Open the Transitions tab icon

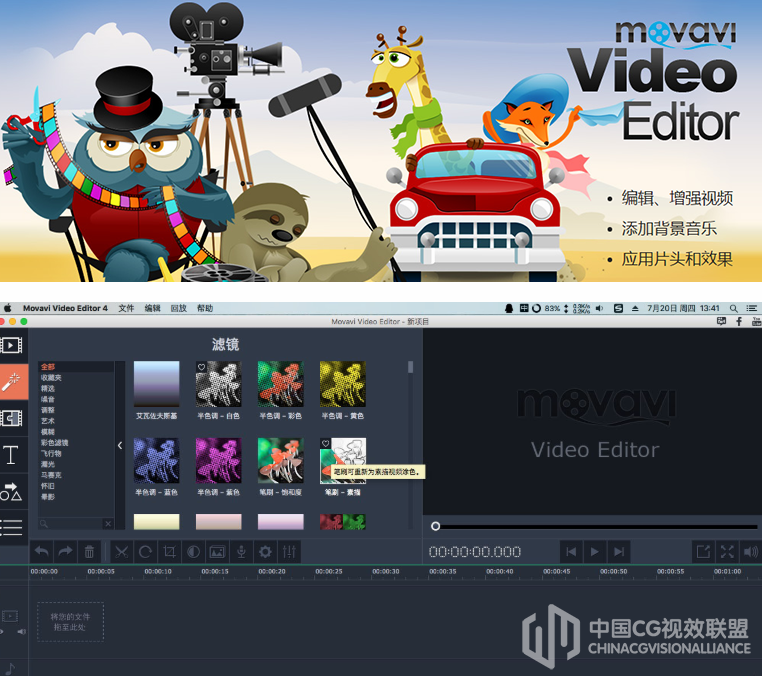(x=11, y=418)
